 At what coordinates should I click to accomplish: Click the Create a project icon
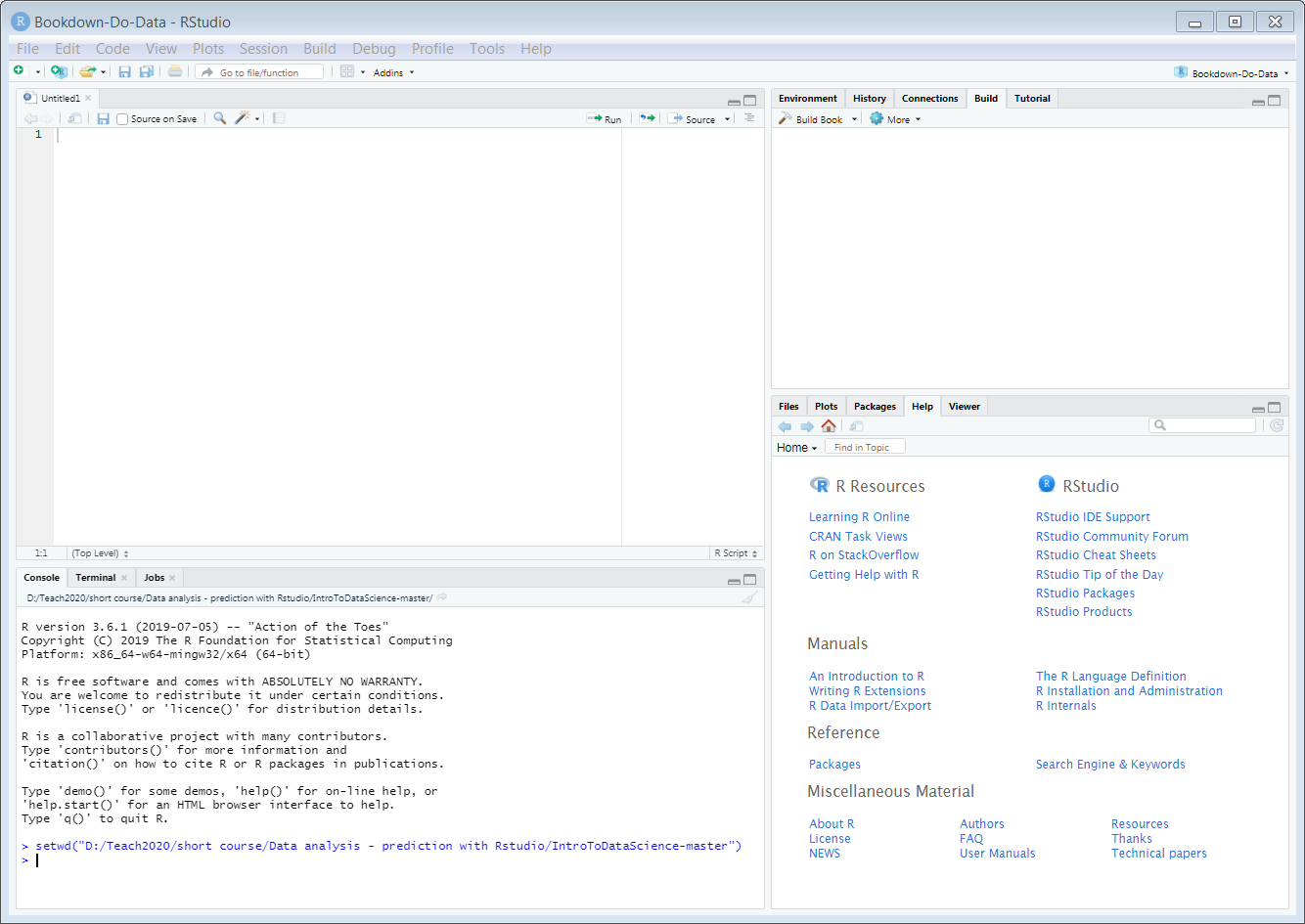[58, 71]
